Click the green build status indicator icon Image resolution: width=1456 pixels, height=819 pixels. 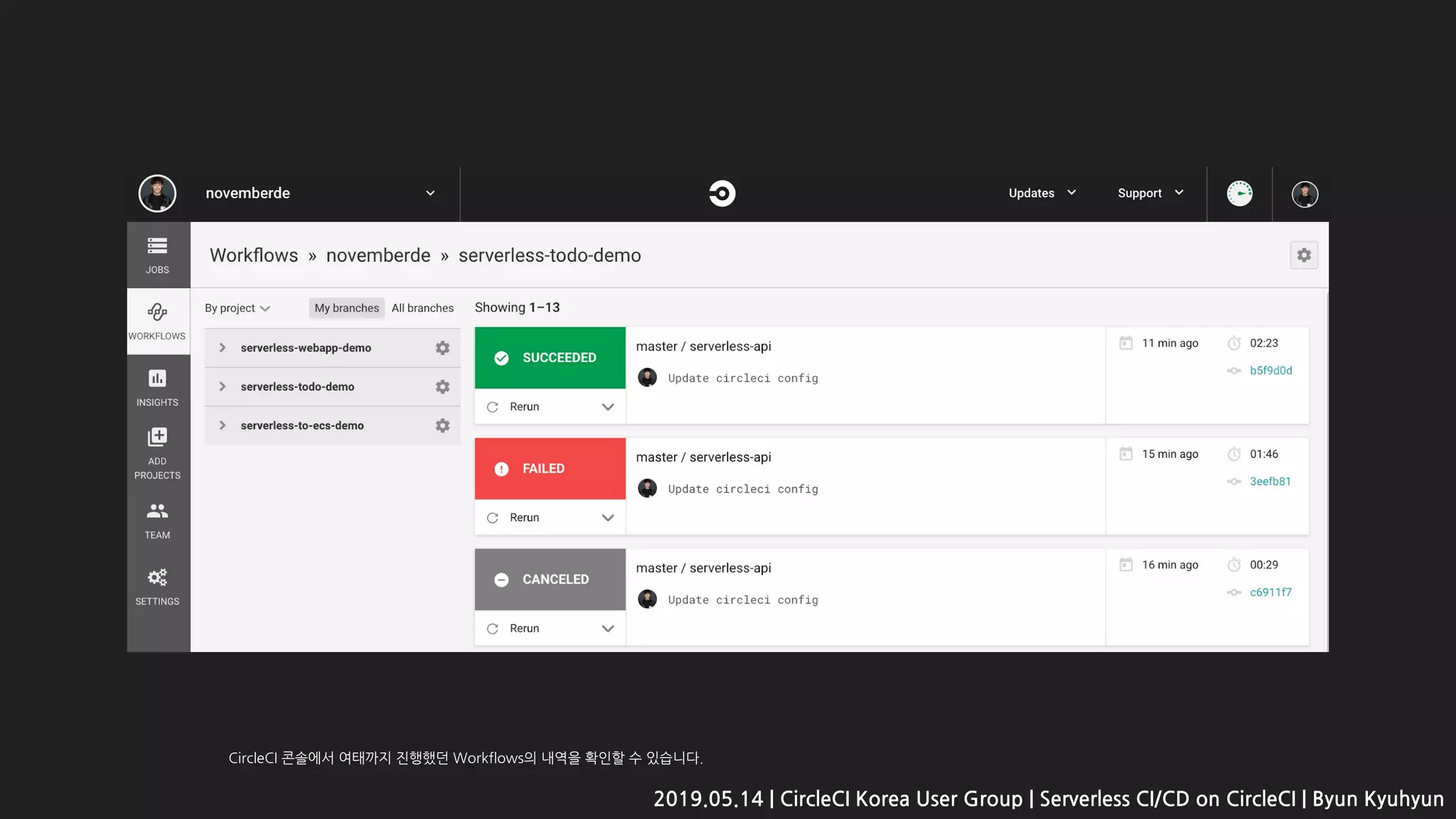pos(1239,193)
